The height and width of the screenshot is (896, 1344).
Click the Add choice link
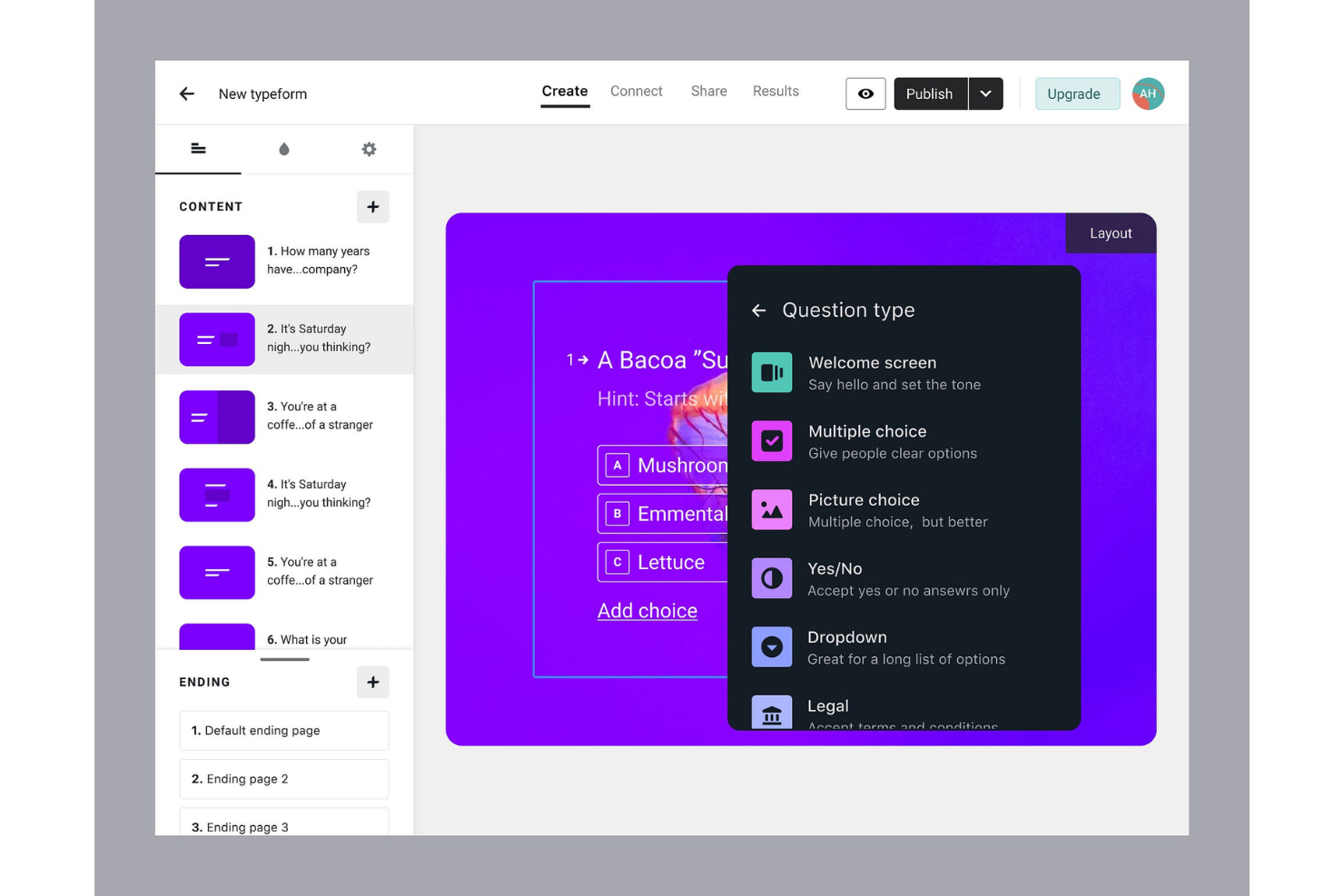pyautogui.click(x=647, y=611)
